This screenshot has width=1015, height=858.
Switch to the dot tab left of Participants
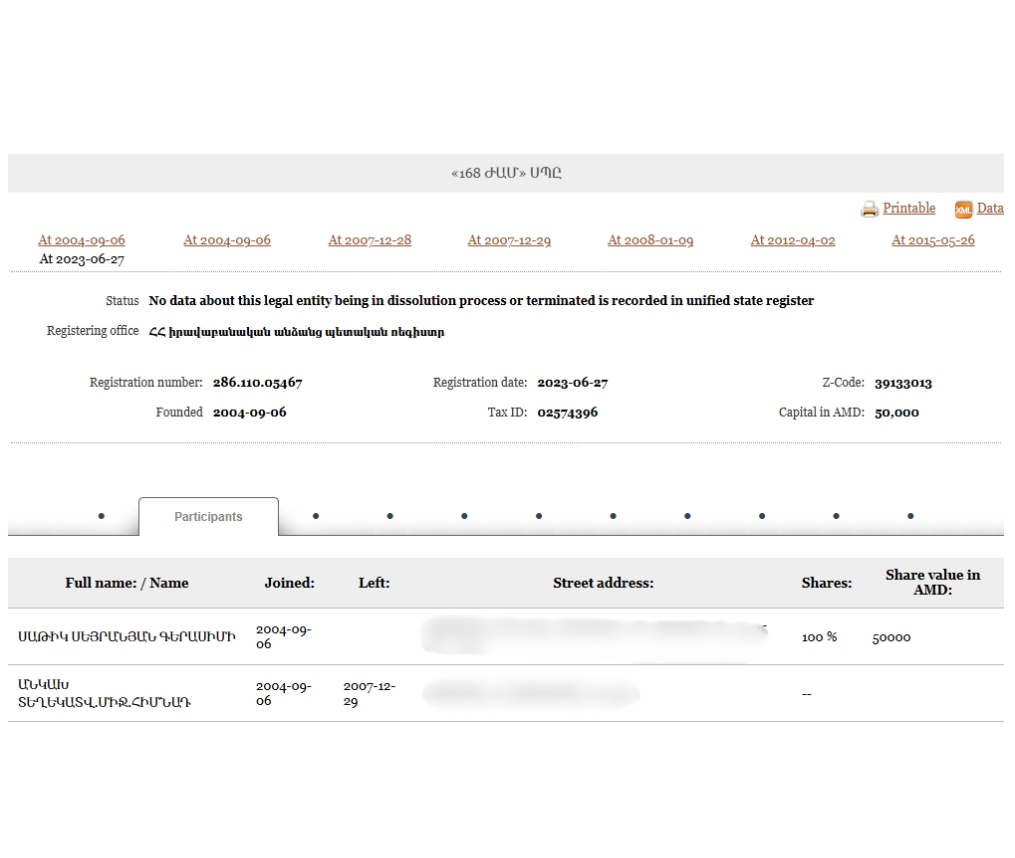[102, 517]
